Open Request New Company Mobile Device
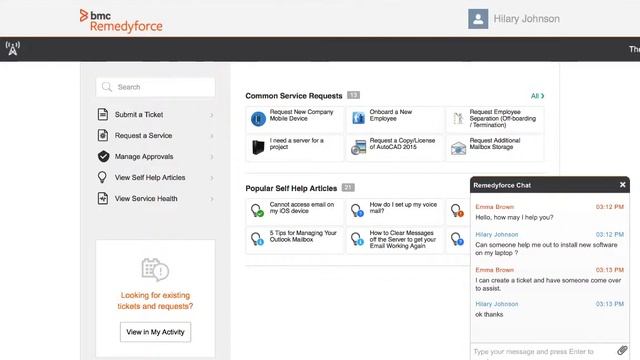Viewport: 640px width, 360px height. click(295, 119)
